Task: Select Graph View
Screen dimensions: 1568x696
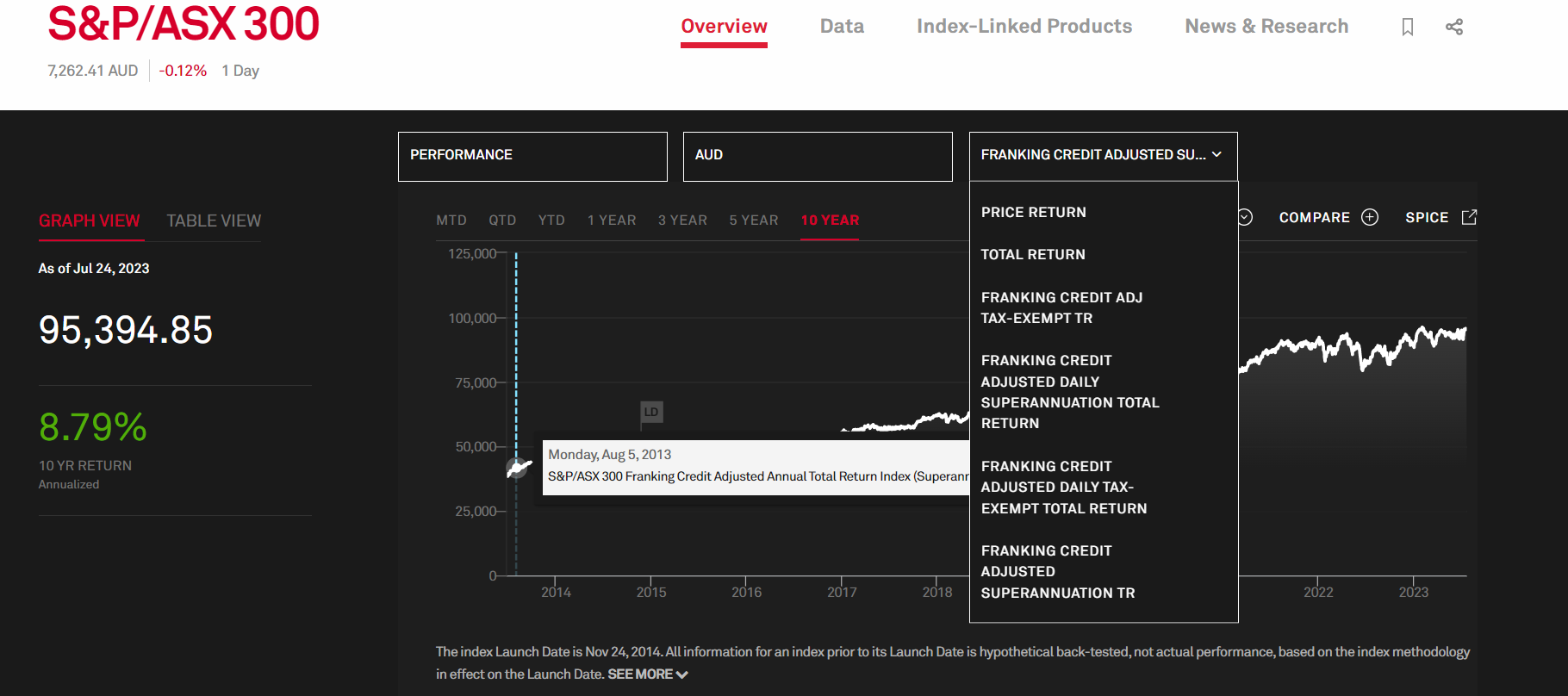Action: (x=89, y=221)
